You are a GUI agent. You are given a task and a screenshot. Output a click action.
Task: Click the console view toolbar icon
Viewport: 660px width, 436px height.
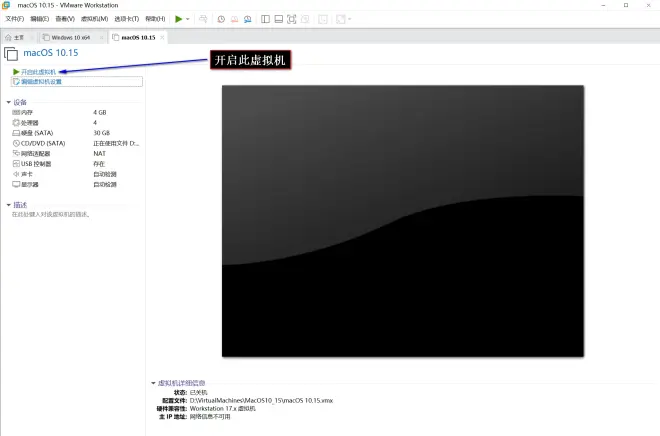pos(323,19)
